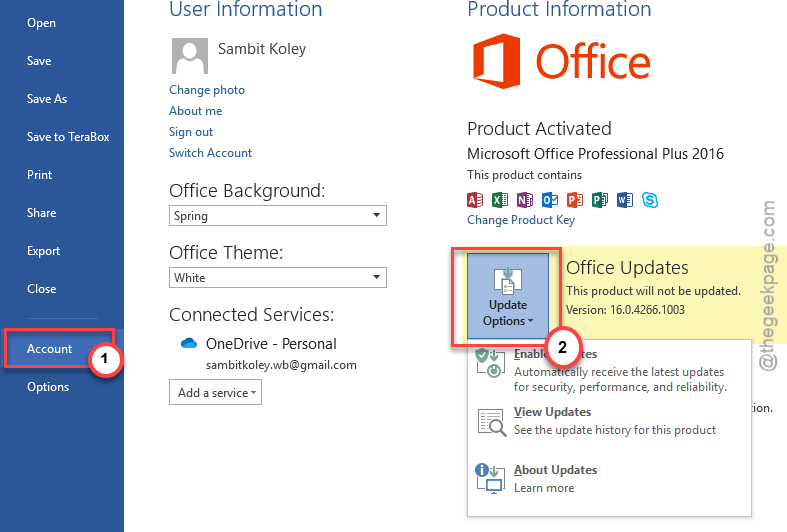Click the Publisher app icon
Viewport: 787px width, 532px height.
[x=600, y=200]
